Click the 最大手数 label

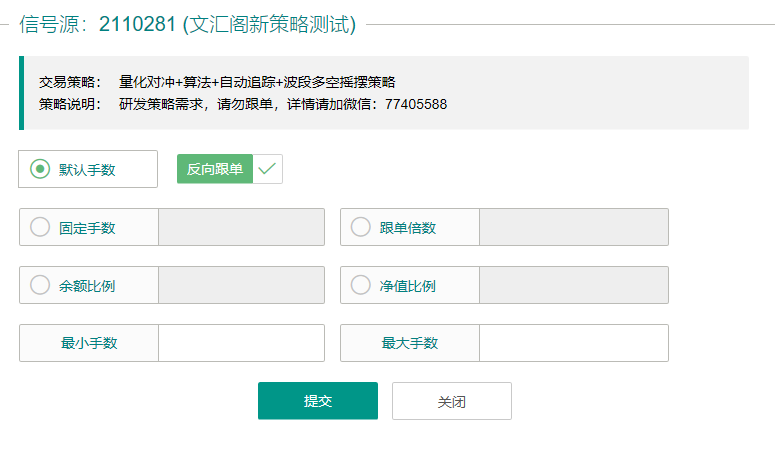point(410,343)
